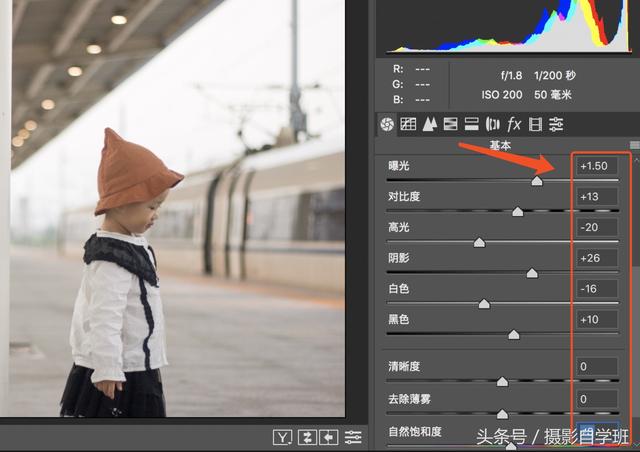Click the 黑色 blacks slider handle
Viewport: 640px width, 452px height.
(513, 335)
